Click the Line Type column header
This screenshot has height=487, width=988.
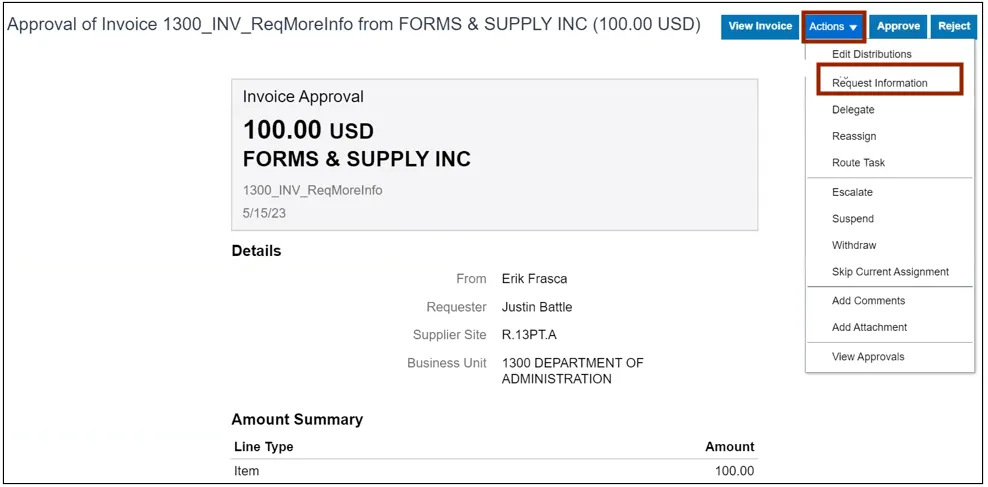264,447
